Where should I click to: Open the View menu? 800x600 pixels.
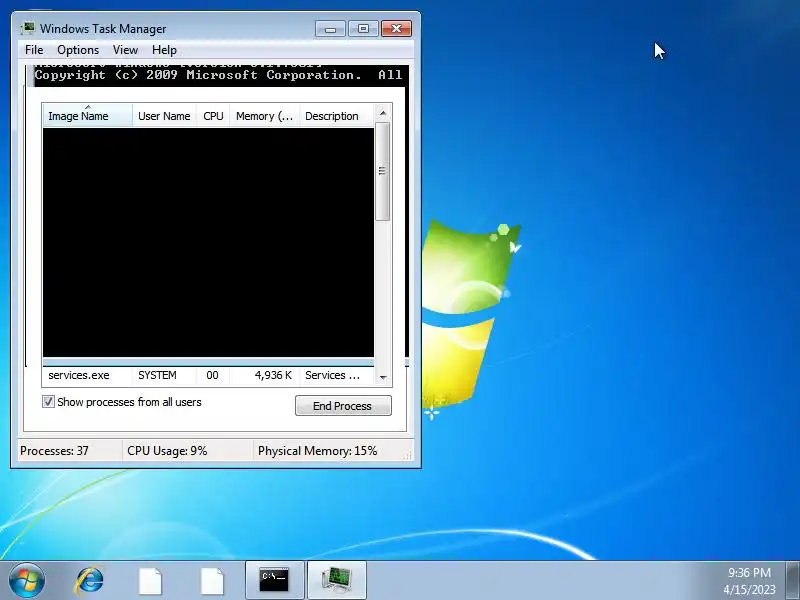pos(126,50)
